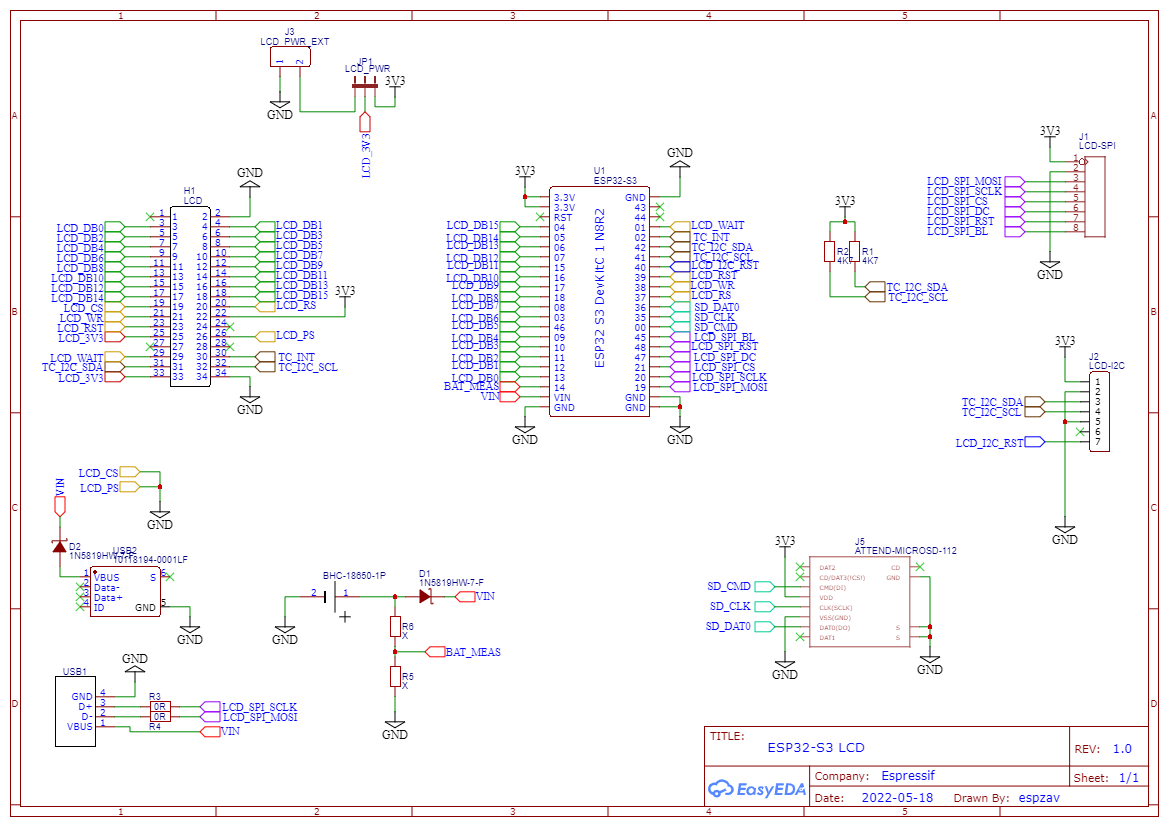
Task: Select the J5 ATTEND-MICROSD-112 socket
Action: [x=860, y=602]
